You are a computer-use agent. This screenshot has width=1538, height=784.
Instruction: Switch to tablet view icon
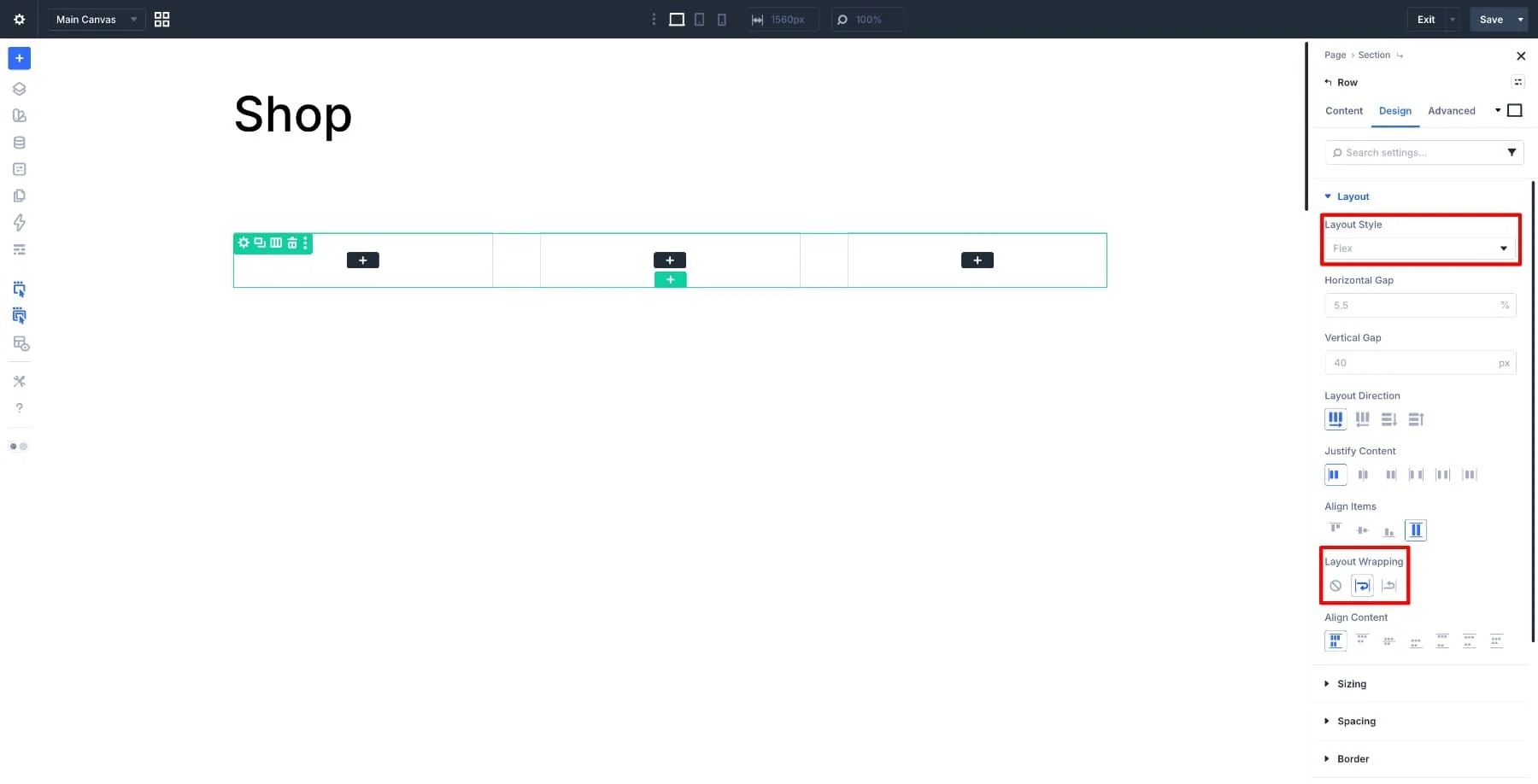699,19
